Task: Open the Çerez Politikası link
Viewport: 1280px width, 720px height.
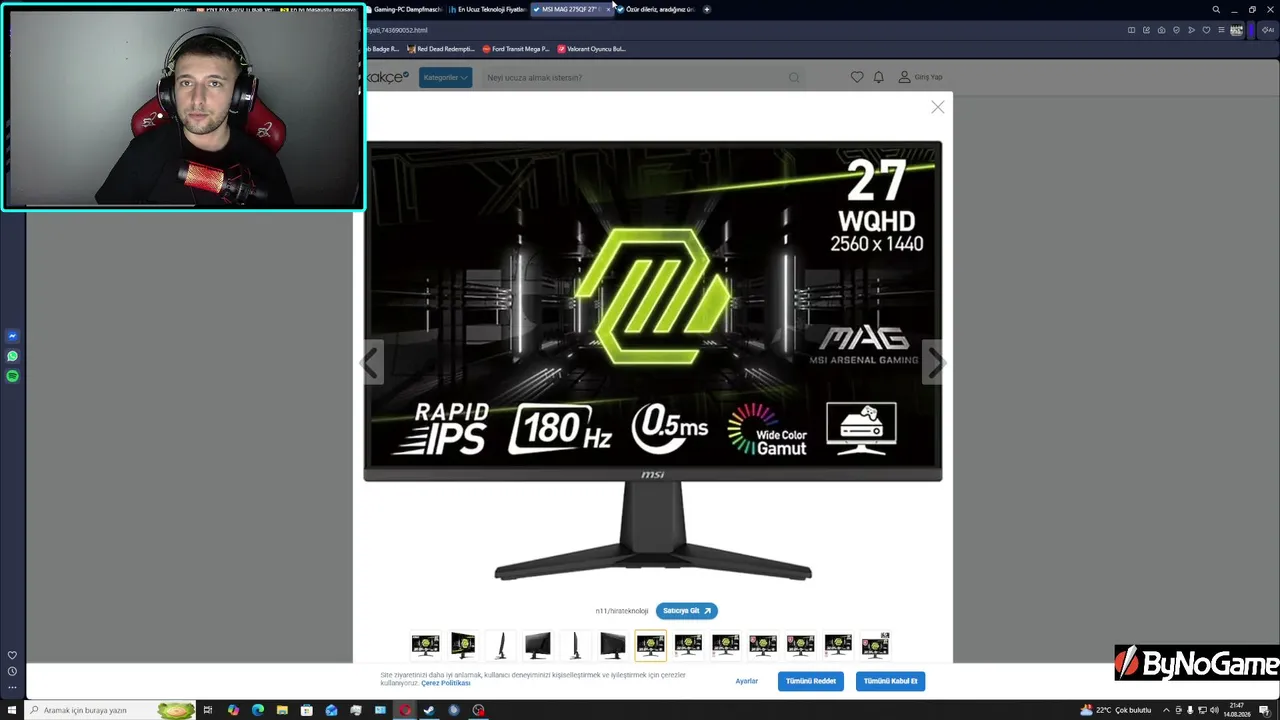Action: [x=446, y=683]
